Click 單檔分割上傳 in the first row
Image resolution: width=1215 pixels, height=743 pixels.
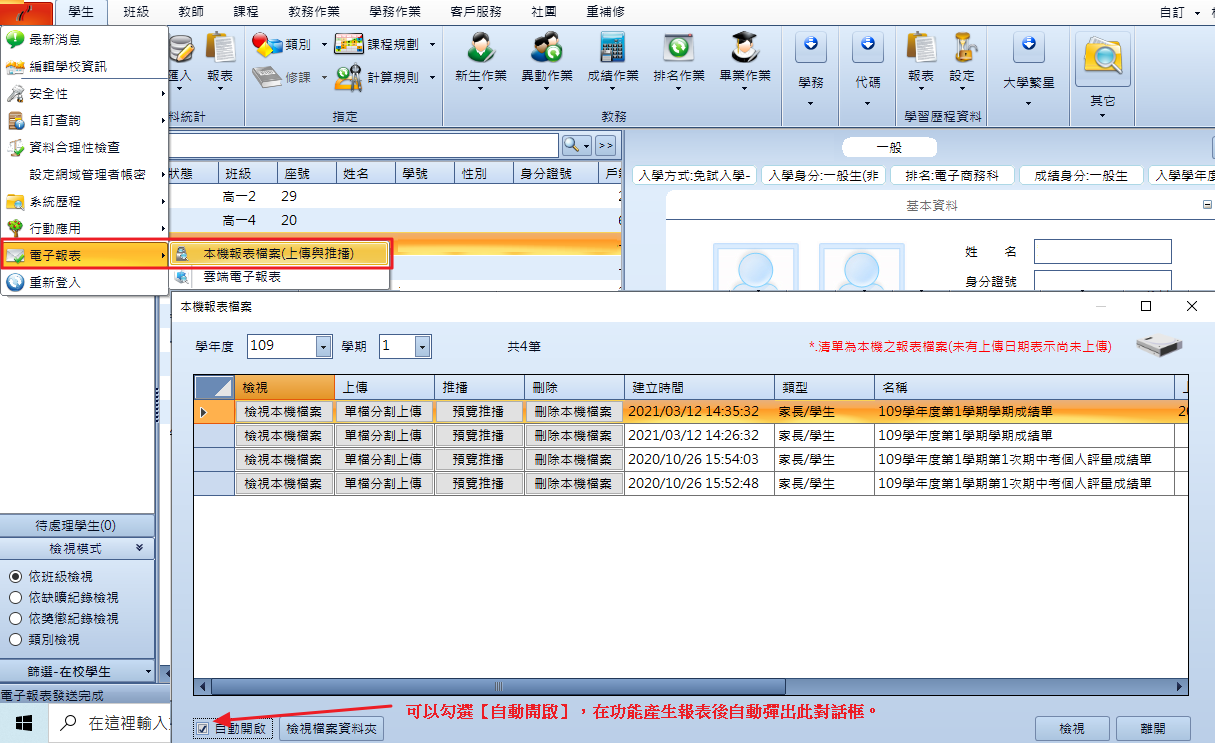pos(384,411)
